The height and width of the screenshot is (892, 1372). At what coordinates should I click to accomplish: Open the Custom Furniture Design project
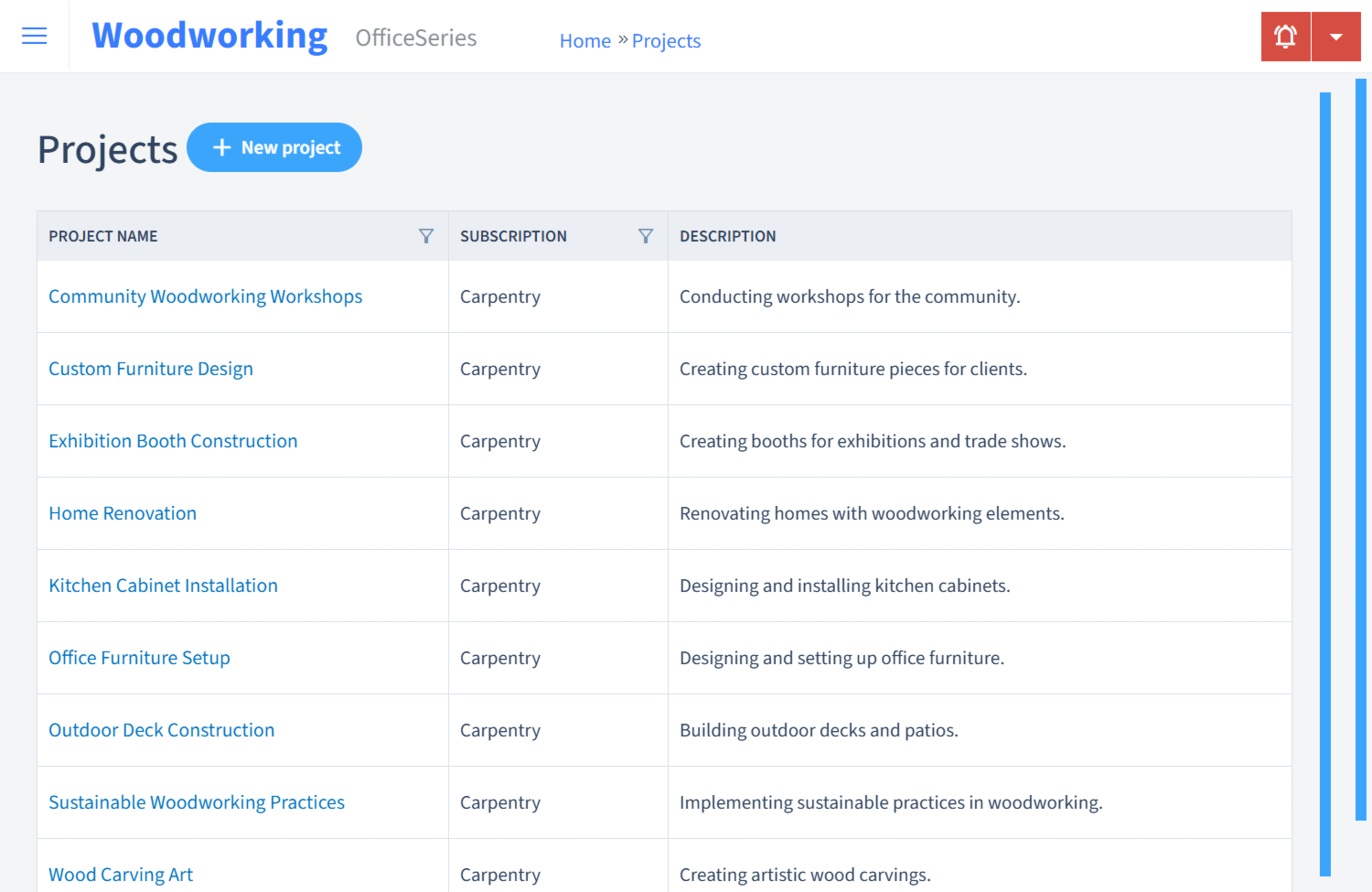click(150, 369)
